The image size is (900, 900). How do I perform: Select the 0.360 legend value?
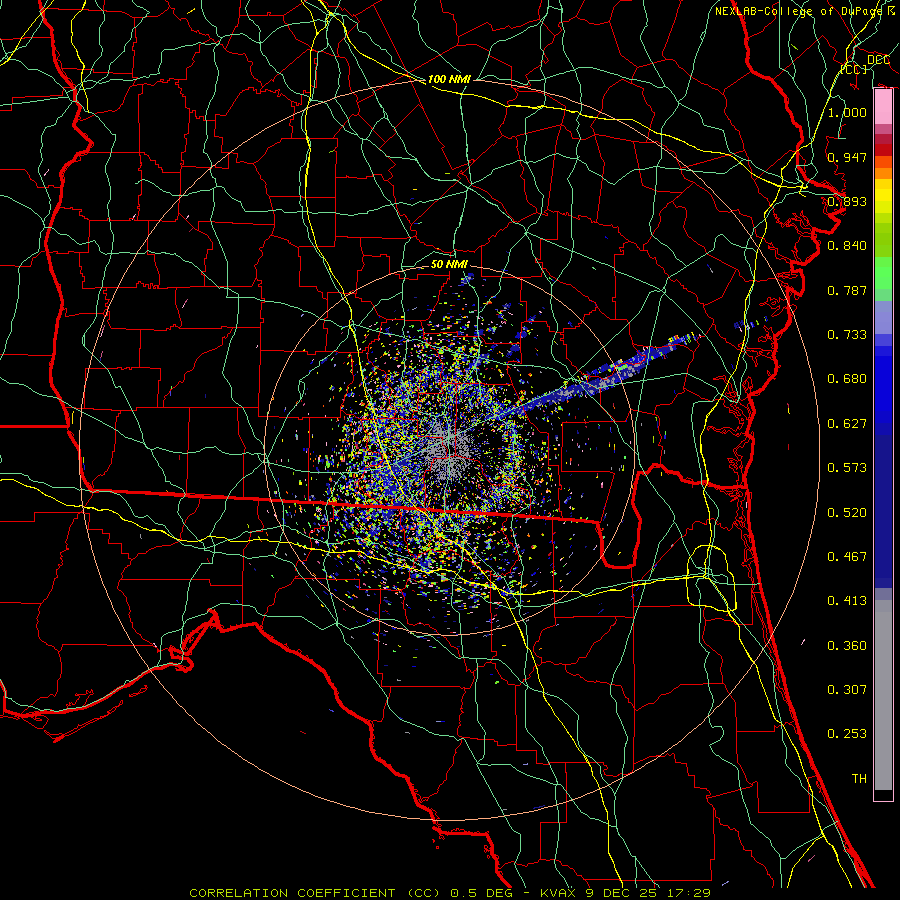(x=847, y=646)
